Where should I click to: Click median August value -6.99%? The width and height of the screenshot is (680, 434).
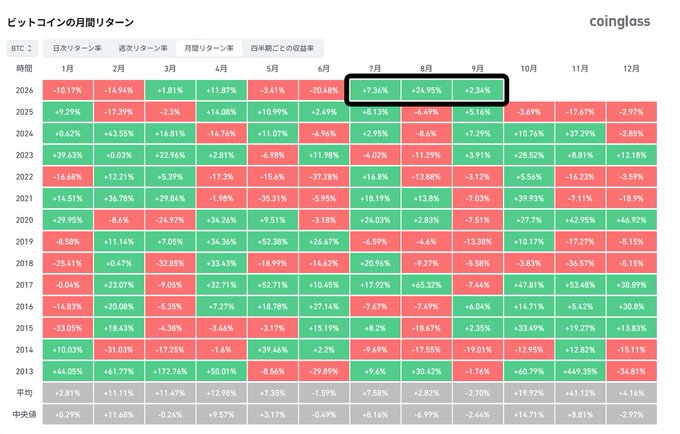(426, 414)
